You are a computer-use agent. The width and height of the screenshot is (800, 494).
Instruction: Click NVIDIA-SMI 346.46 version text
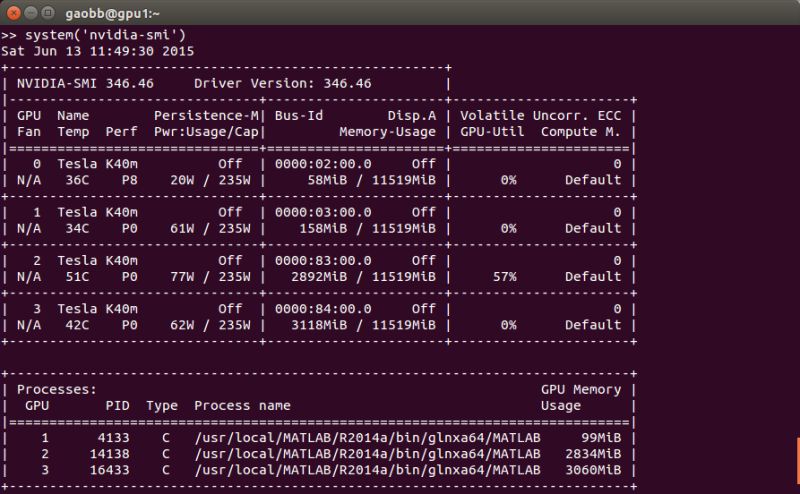coord(85,83)
